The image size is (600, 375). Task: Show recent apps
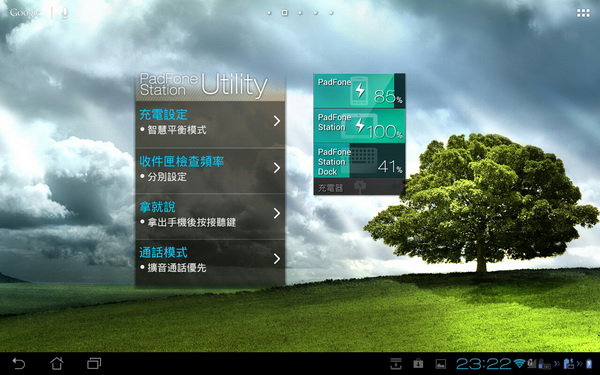[94, 363]
